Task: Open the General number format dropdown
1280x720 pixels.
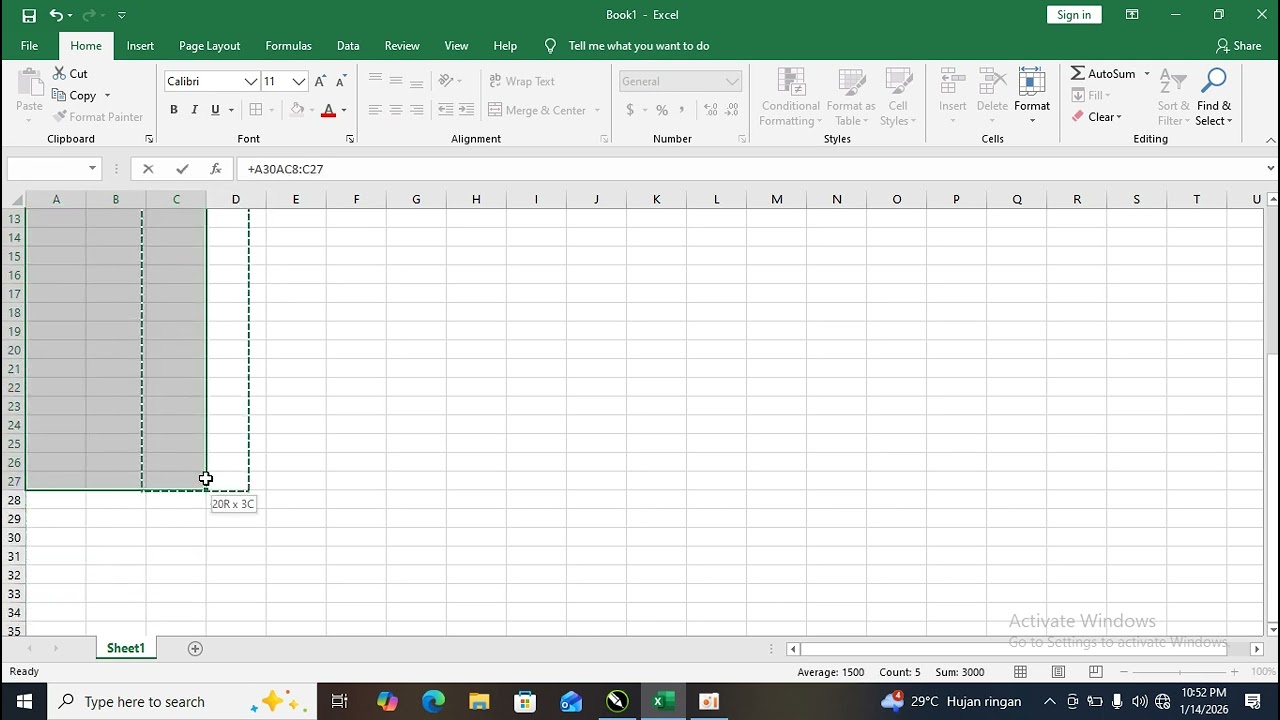Action: tap(732, 81)
